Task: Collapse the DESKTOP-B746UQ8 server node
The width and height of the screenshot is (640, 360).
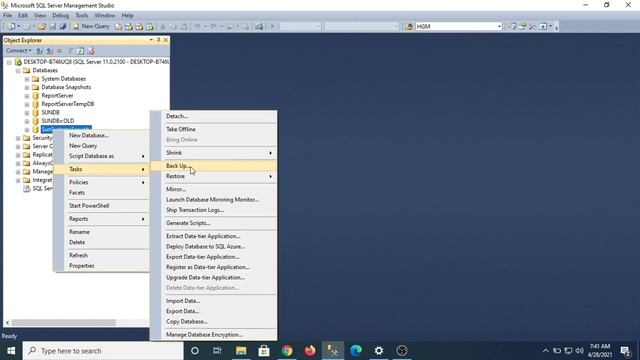Action: (x=9, y=62)
